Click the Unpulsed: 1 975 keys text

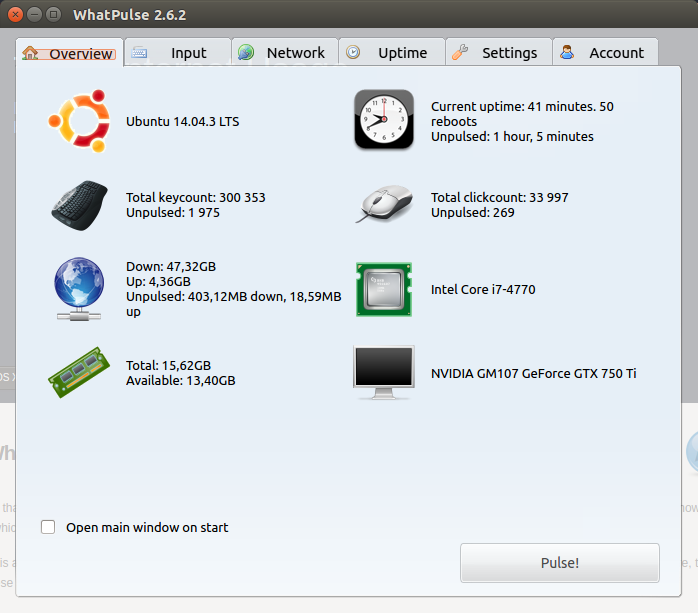coord(173,212)
